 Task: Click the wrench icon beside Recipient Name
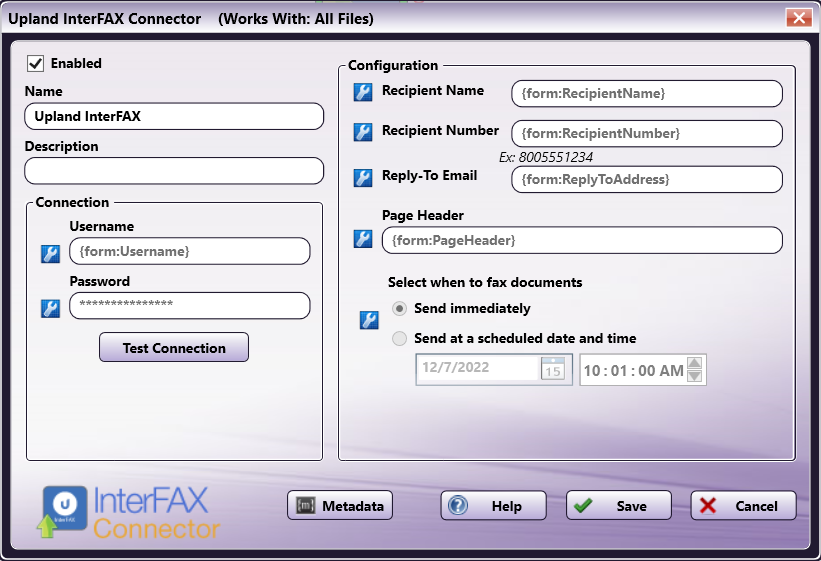(363, 92)
